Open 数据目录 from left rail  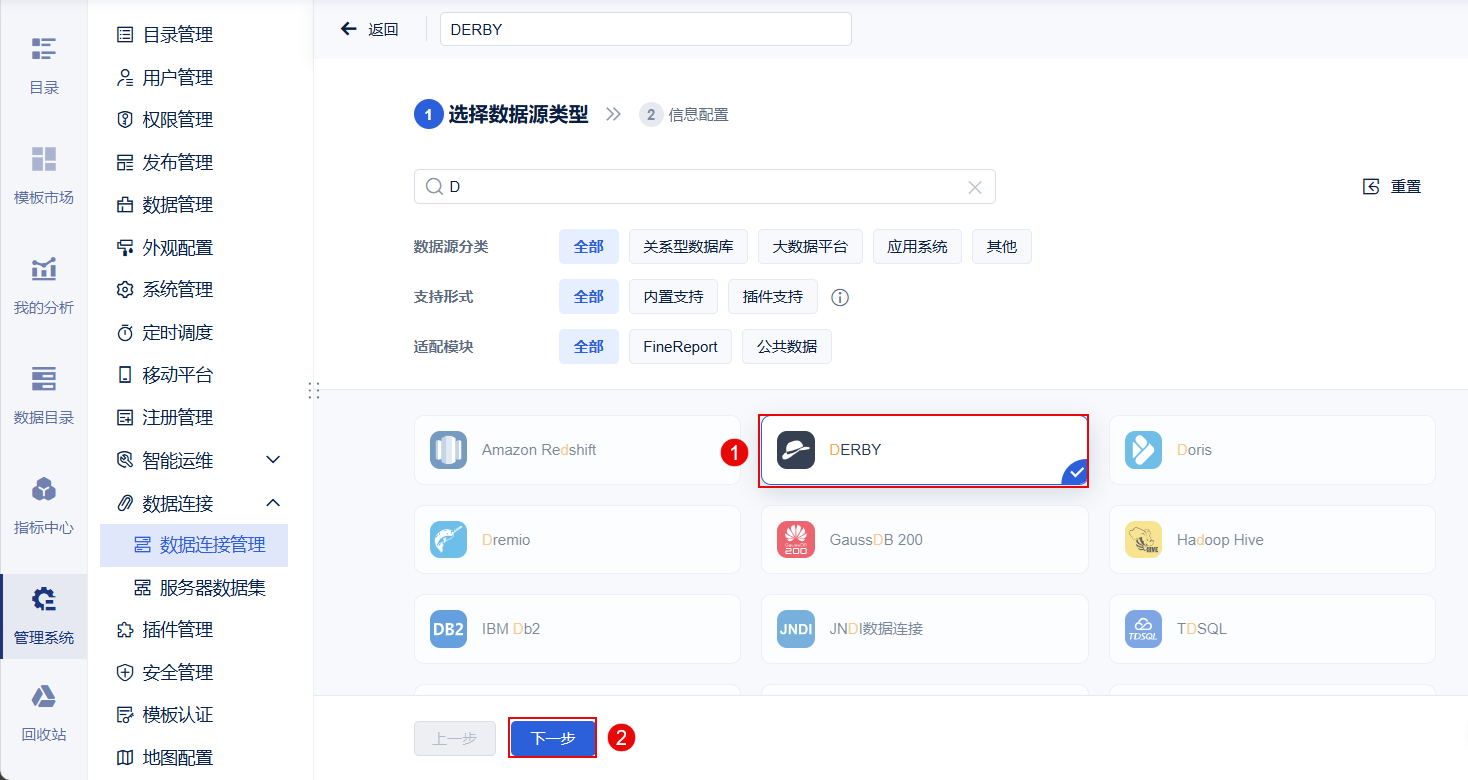tap(43, 378)
